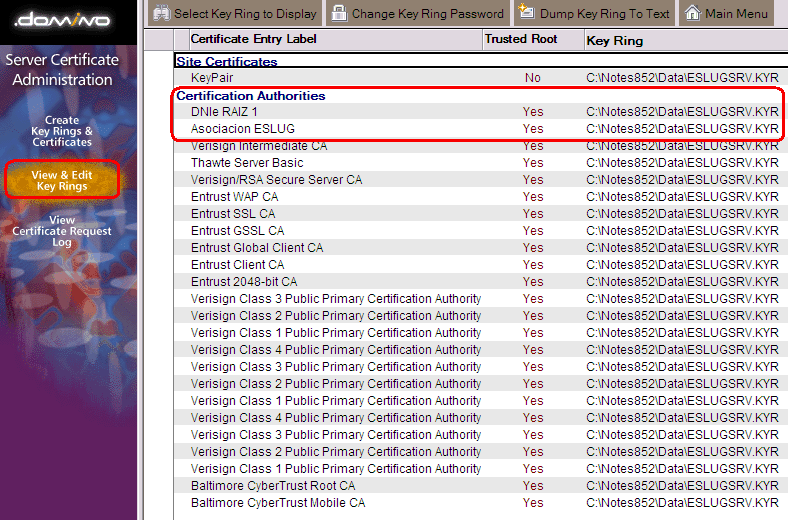This screenshot has height=520, width=788.
Task: Open the DNIe RAIZ 1 entry
Action: (224, 112)
